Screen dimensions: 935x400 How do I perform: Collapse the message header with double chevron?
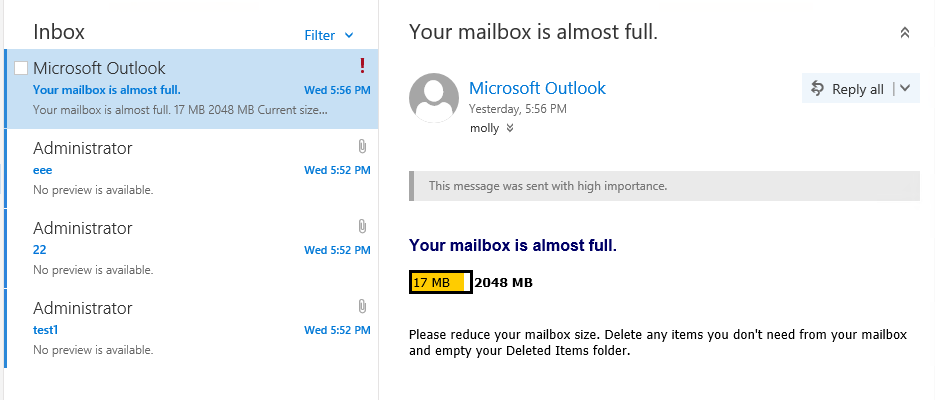pos(905,33)
